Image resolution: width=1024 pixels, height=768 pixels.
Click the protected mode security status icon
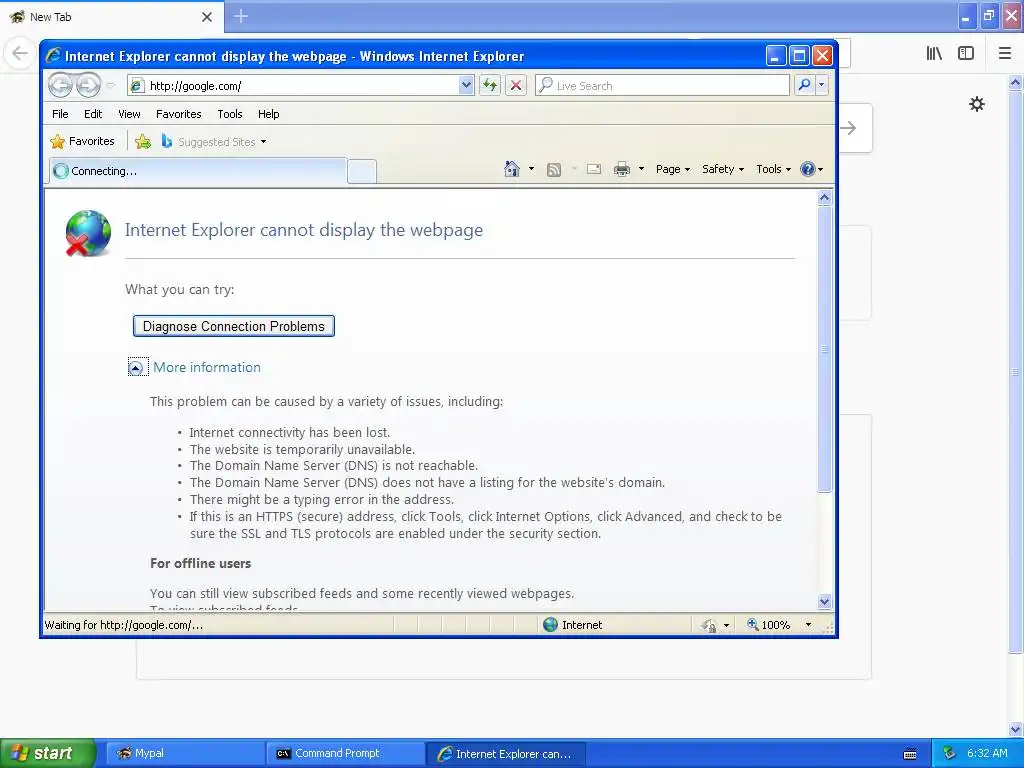709,625
